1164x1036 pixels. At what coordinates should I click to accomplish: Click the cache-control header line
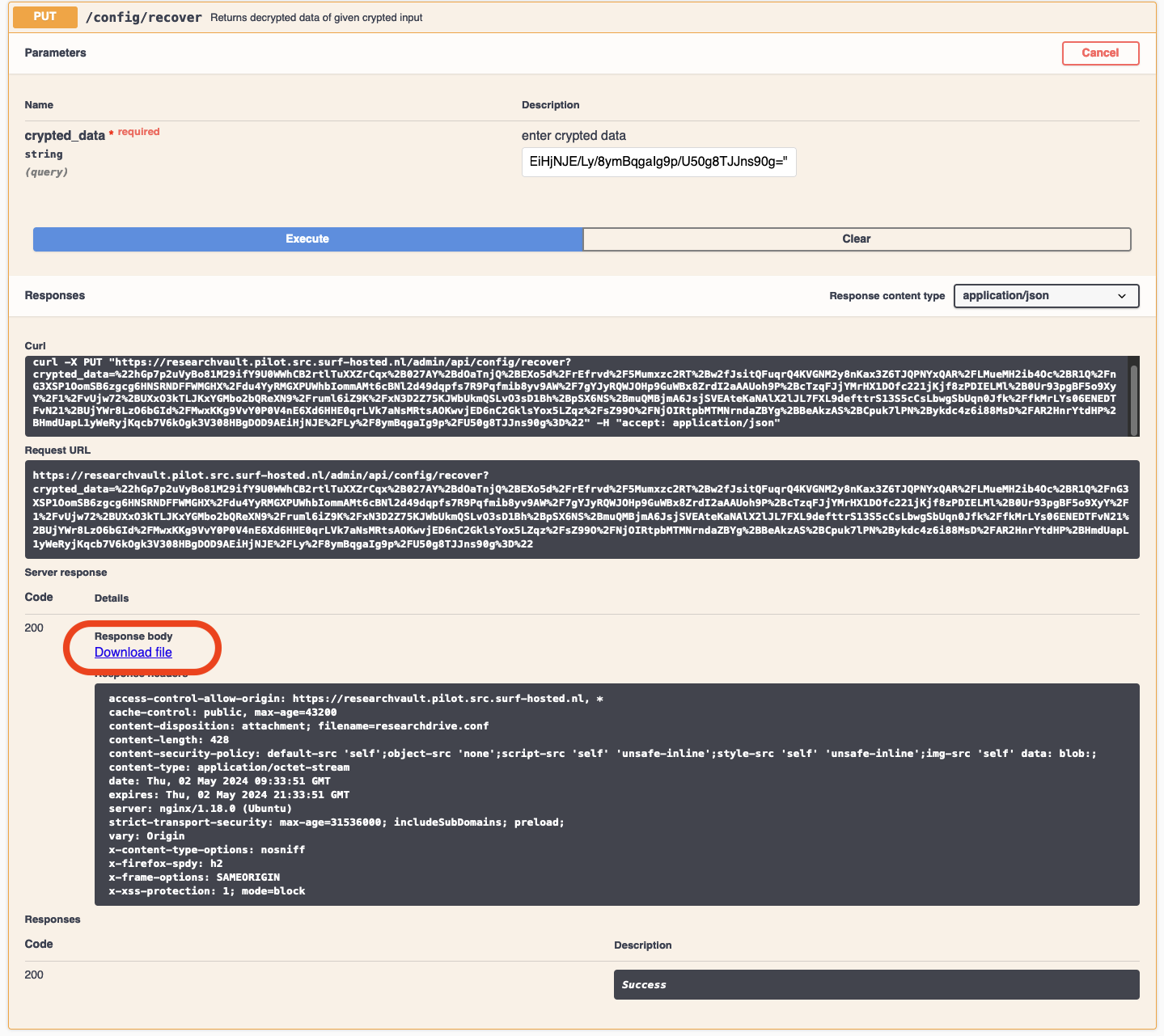pyautogui.click(x=222, y=713)
